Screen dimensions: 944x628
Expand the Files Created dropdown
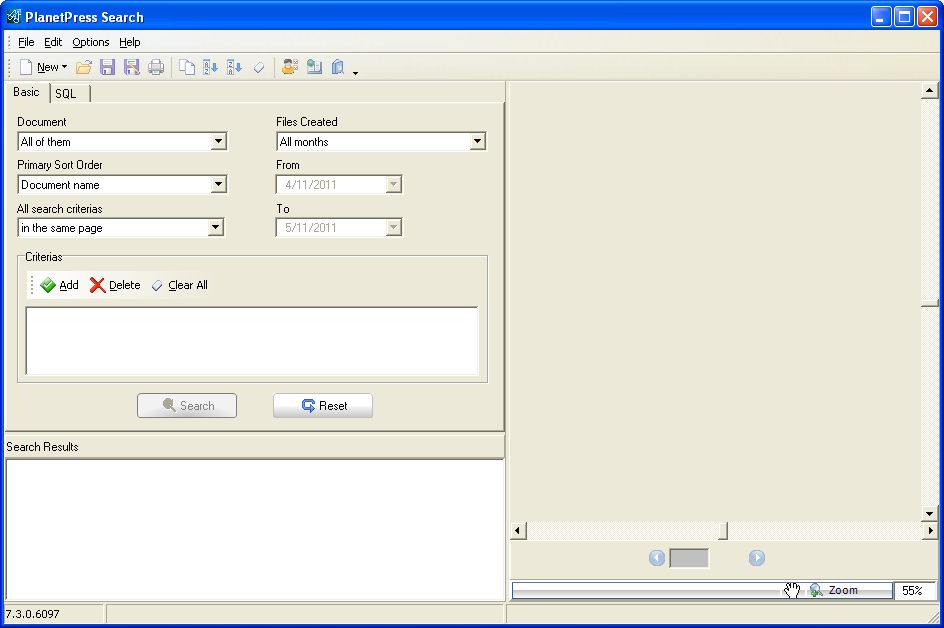477,141
